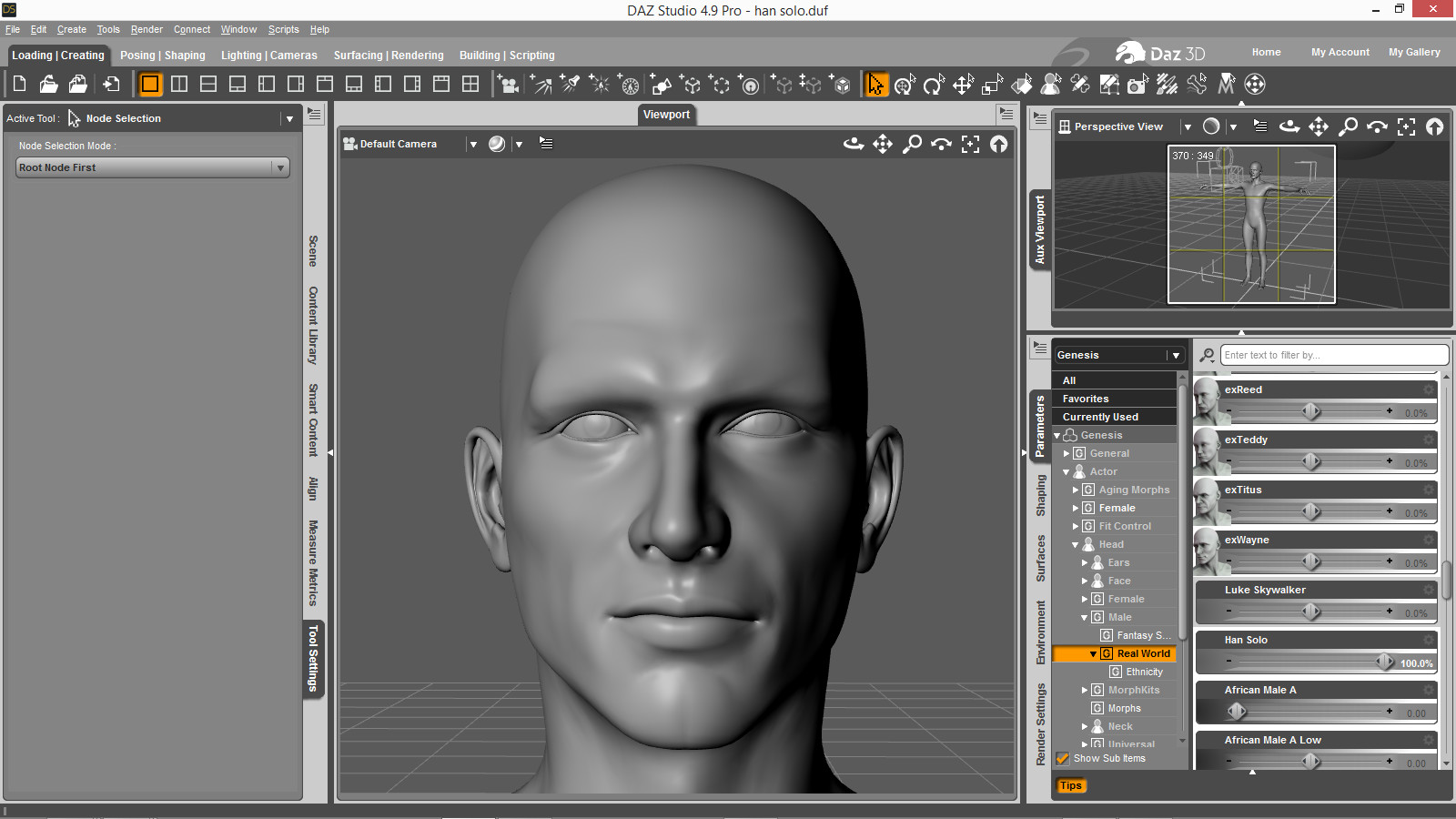The image size is (1456, 819).
Task: Open the File menu
Action: (13, 29)
